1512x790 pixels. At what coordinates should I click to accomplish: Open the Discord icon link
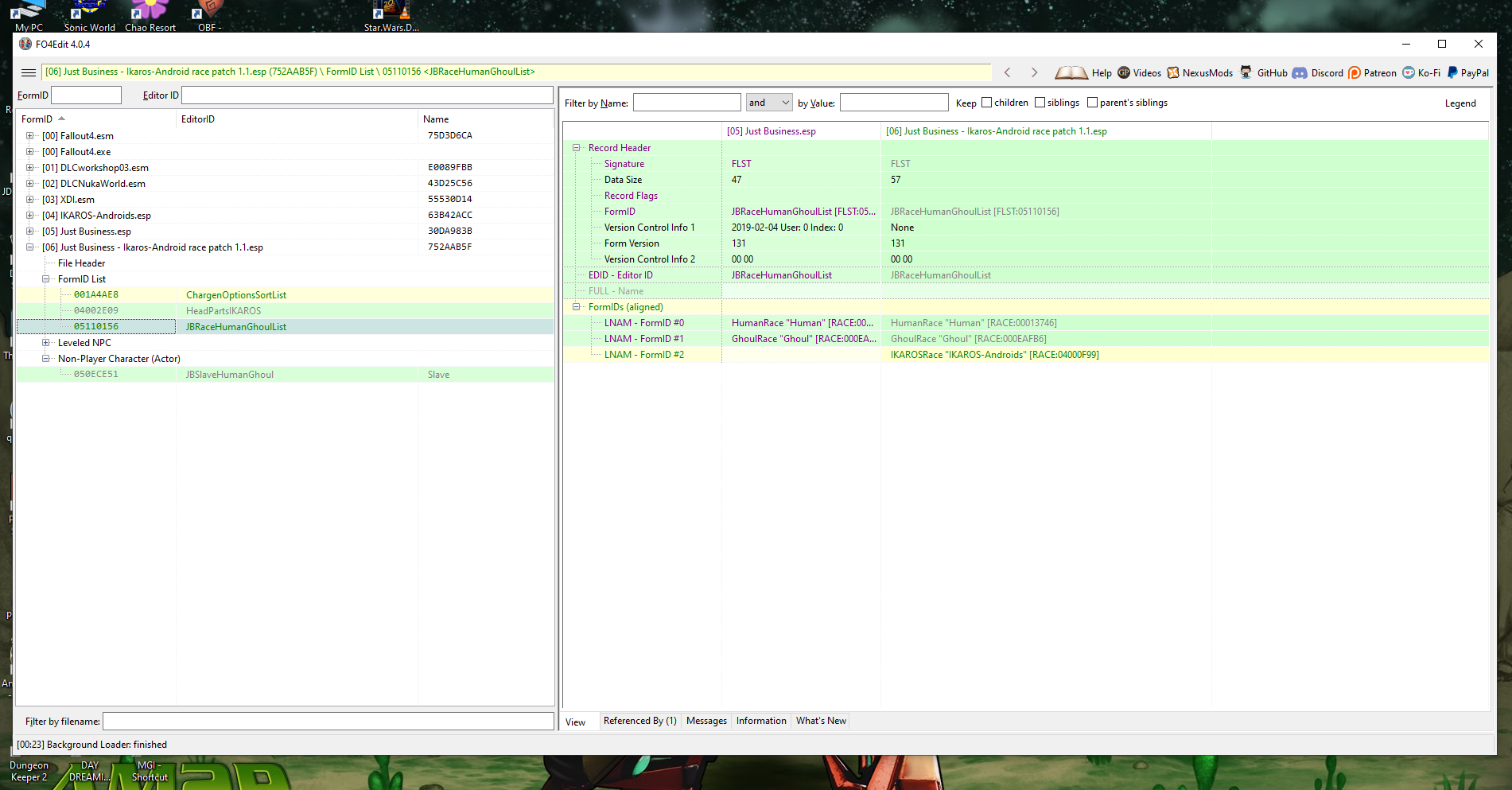coord(1300,72)
